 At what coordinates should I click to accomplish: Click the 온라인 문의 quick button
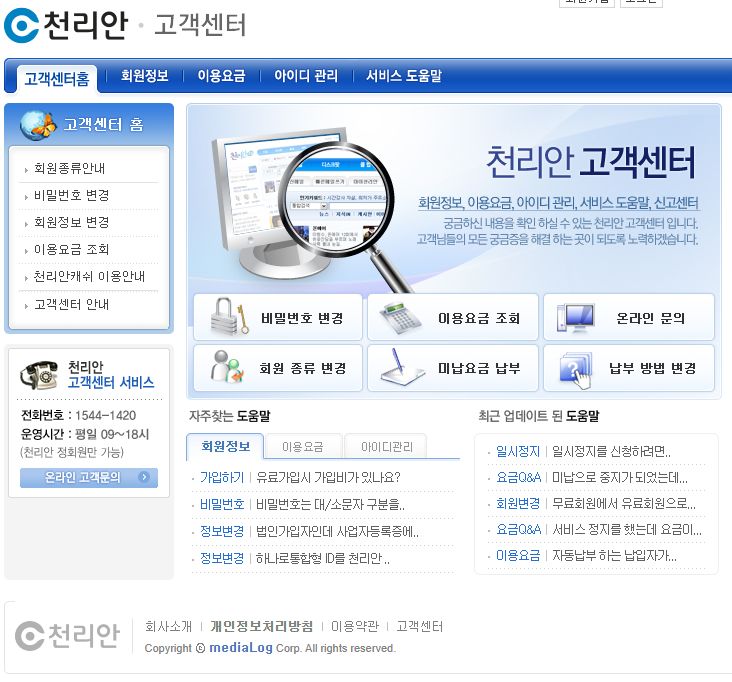tap(629, 317)
